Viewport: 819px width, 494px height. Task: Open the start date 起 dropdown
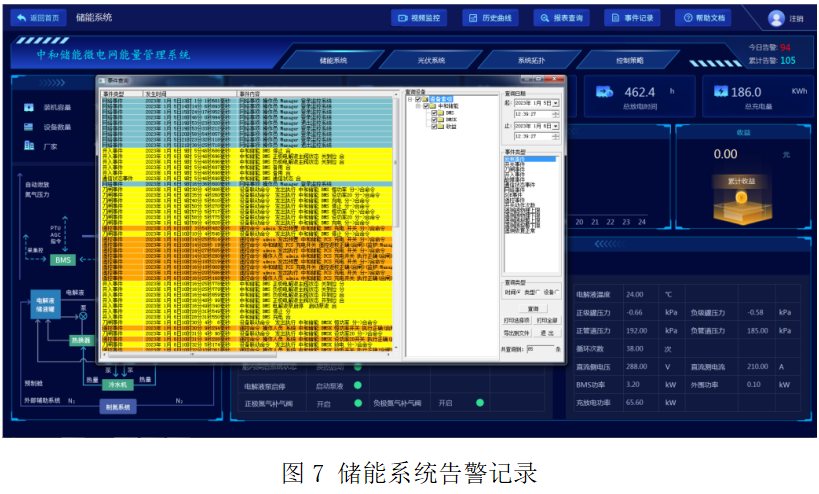coord(555,103)
